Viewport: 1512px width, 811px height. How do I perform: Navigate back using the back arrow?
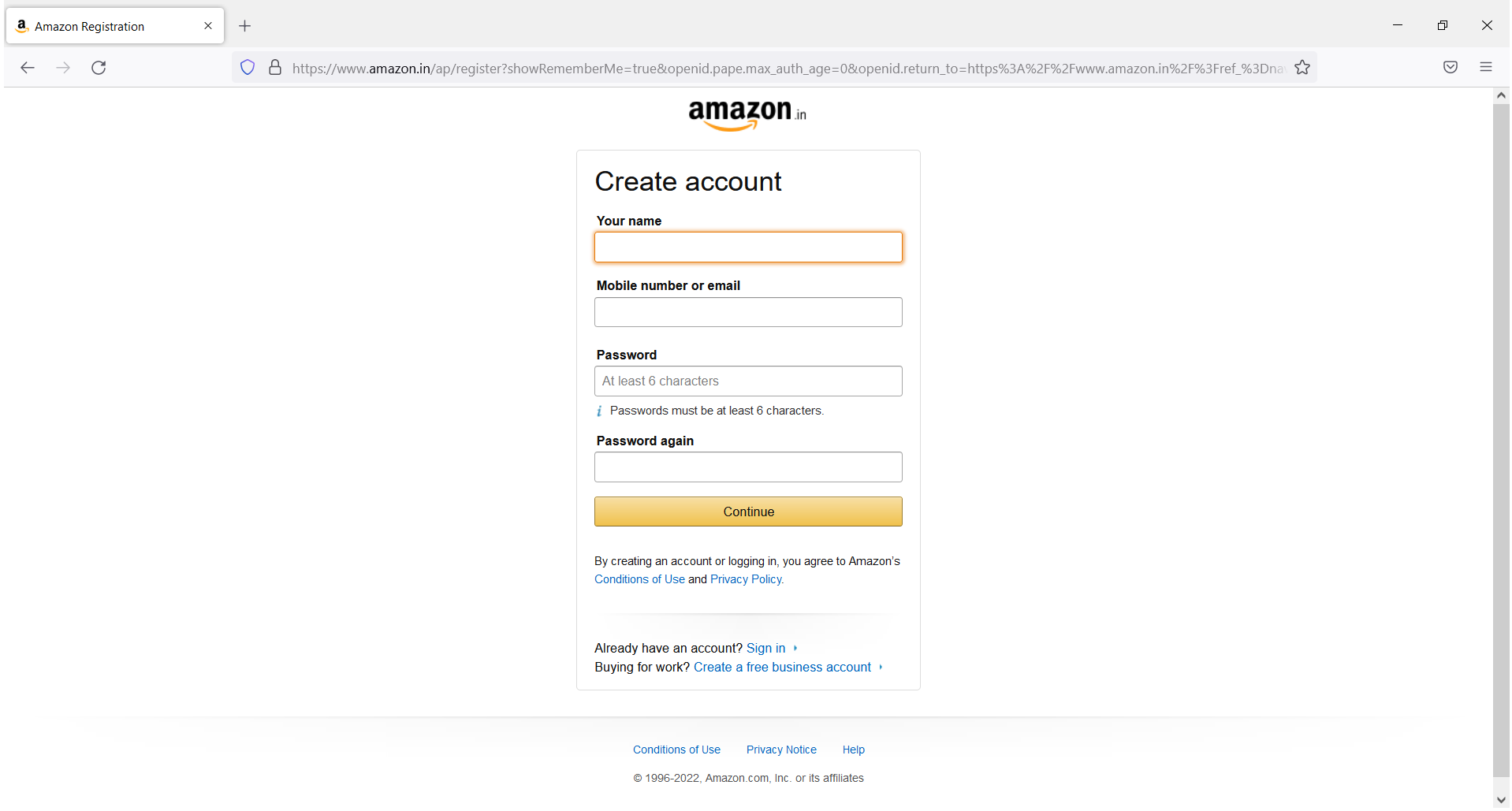coord(28,68)
